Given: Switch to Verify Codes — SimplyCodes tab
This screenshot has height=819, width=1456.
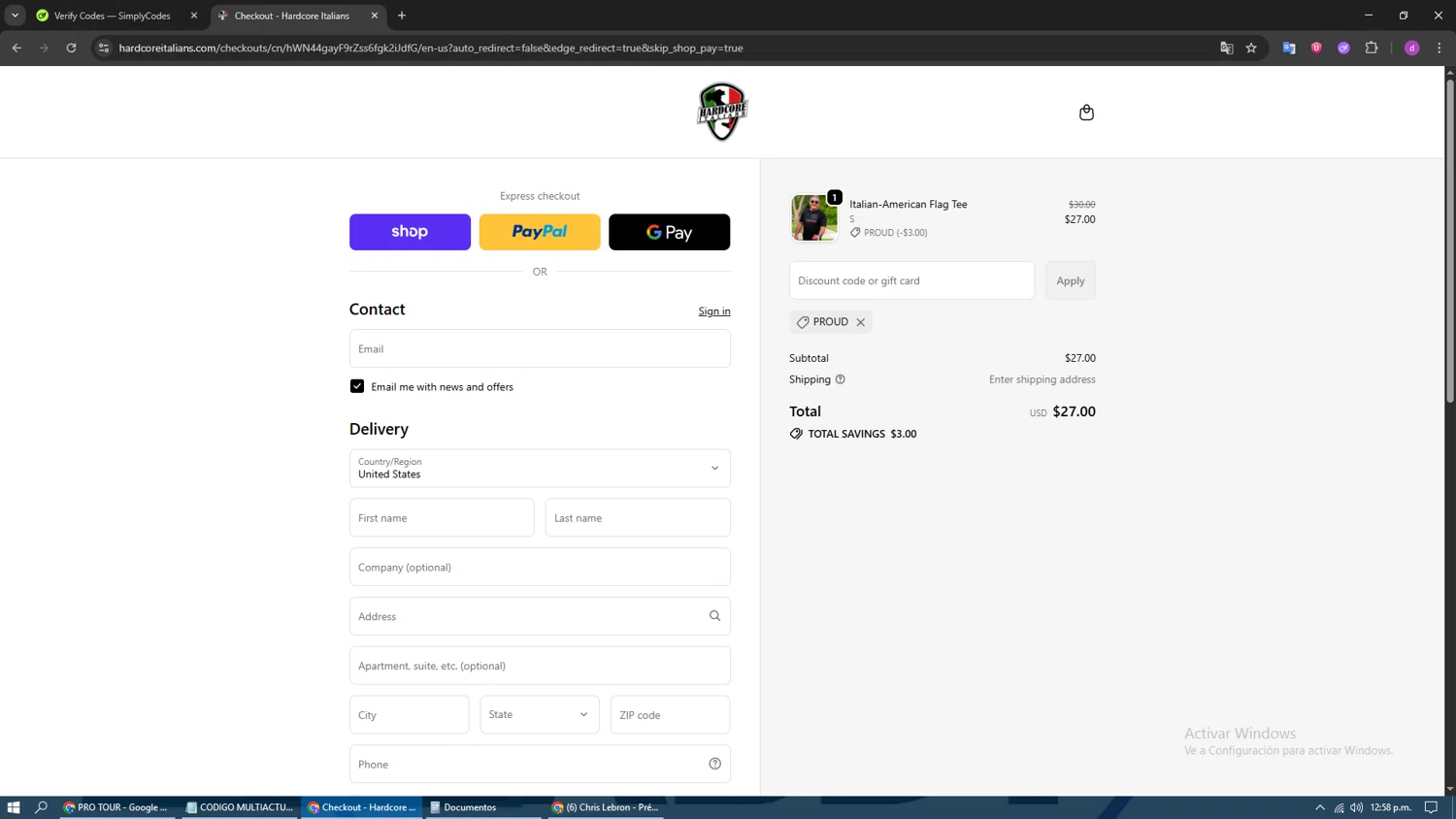Looking at the screenshot, I should [116, 16].
